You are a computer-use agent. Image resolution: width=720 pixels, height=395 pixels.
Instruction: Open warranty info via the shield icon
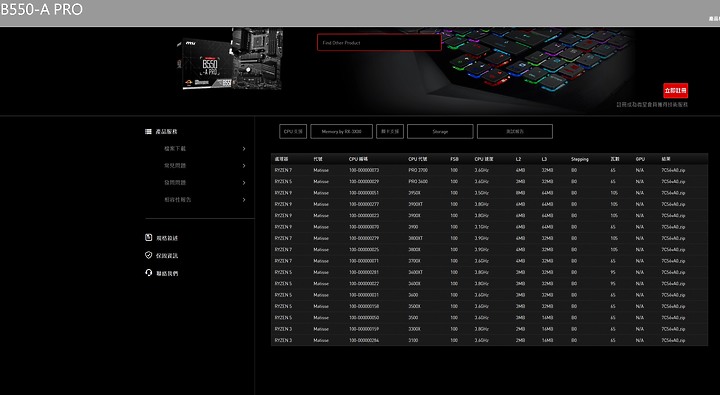coord(148,255)
